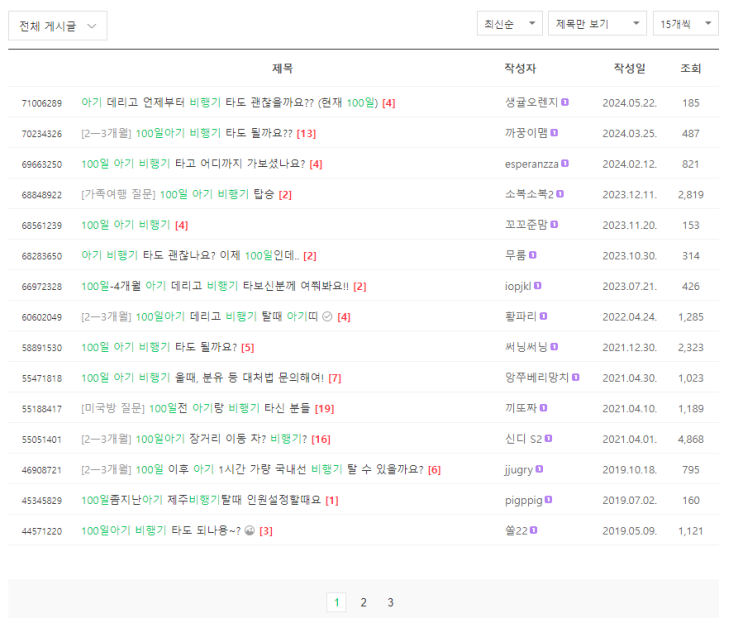Click the [13] comment count on post 70234326

point(306,134)
